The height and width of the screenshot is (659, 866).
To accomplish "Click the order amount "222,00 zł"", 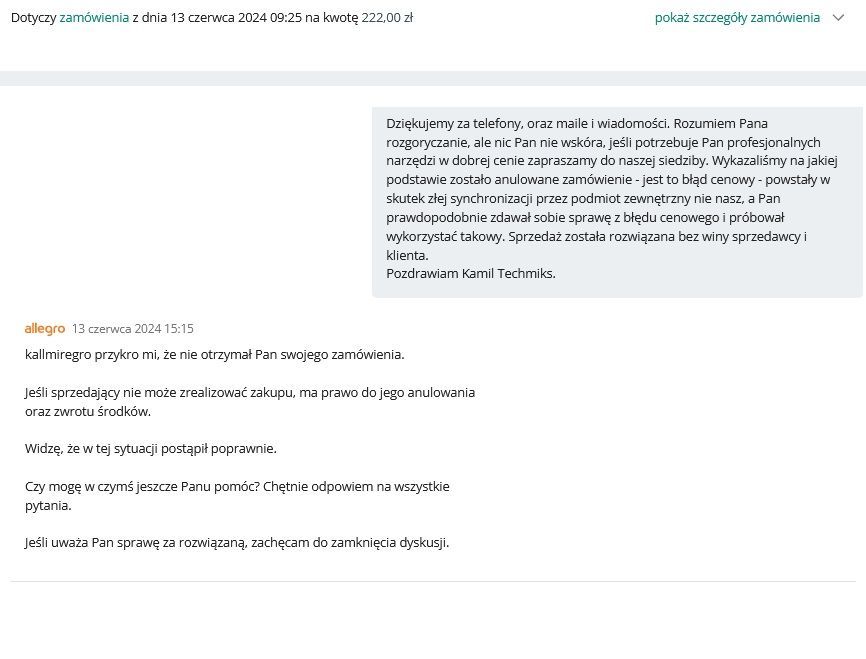I will click(x=387, y=18).
